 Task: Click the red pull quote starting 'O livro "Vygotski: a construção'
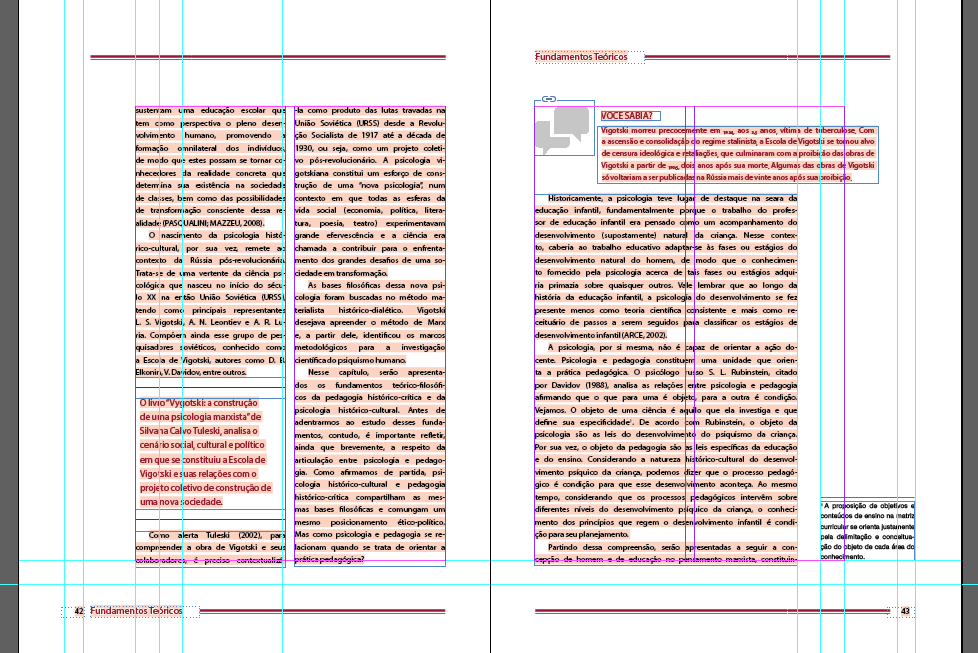(x=205, y=452)
